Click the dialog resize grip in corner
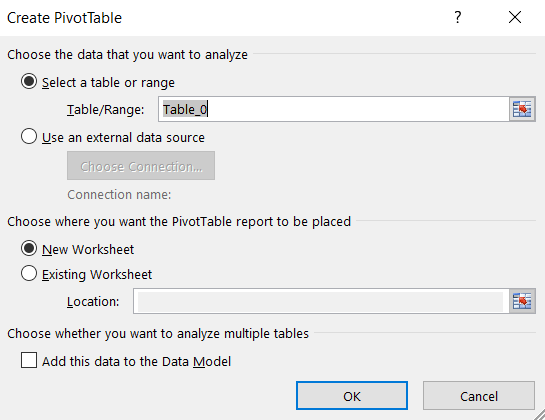The width and height of the screenshot is (545, 420). pyautogui.click(x=539, y=415)
